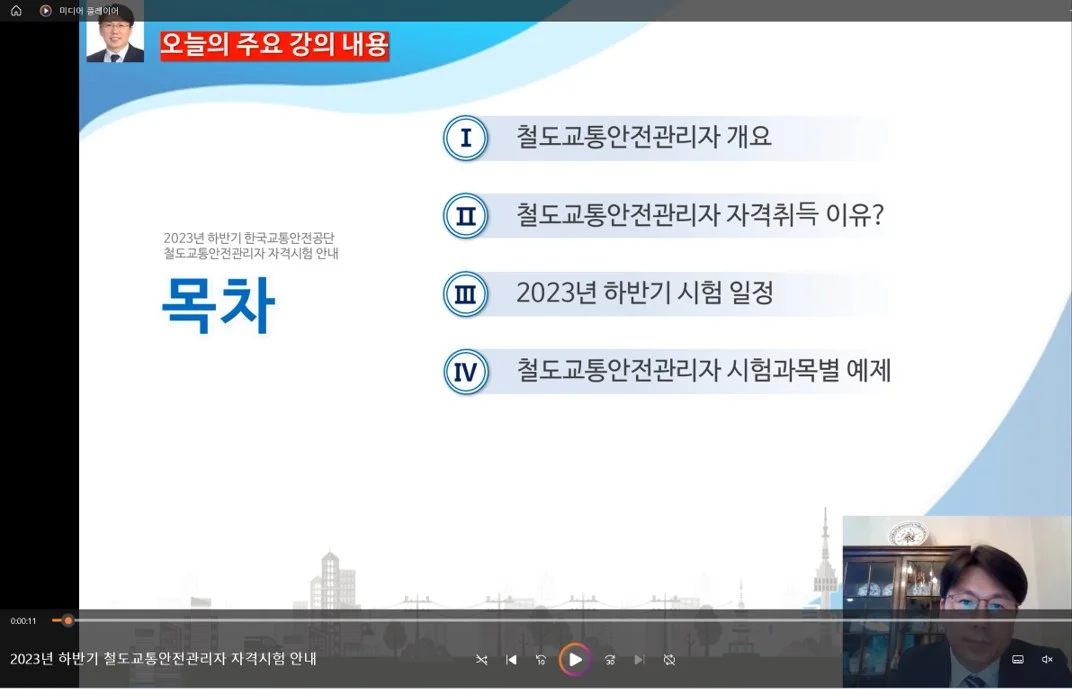1072x689 pixels.
Task: Click '미디어 플레이어' title text
Action: [x=89, y=11]
